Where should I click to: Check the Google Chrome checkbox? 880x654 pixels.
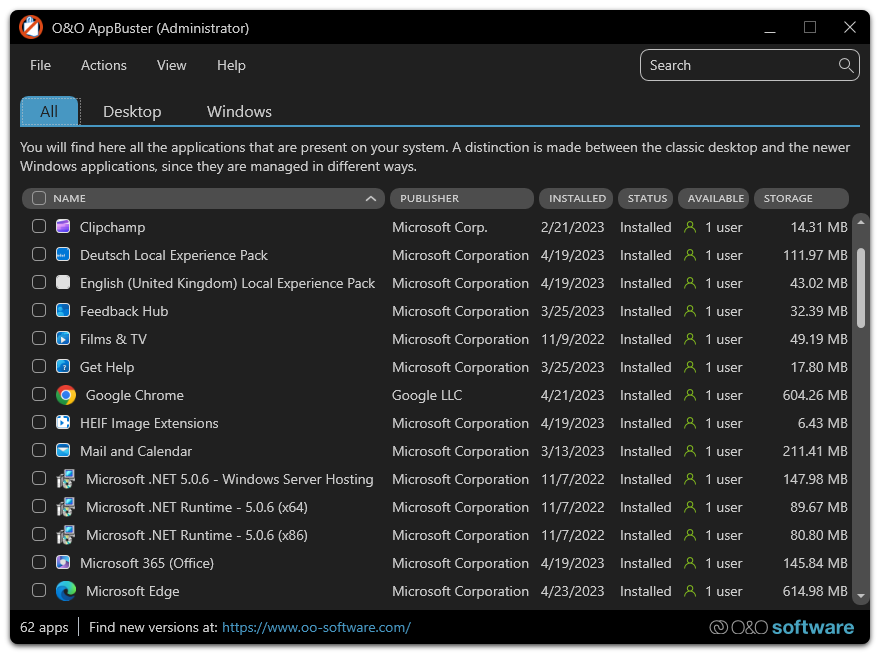(x=39, y=395)
